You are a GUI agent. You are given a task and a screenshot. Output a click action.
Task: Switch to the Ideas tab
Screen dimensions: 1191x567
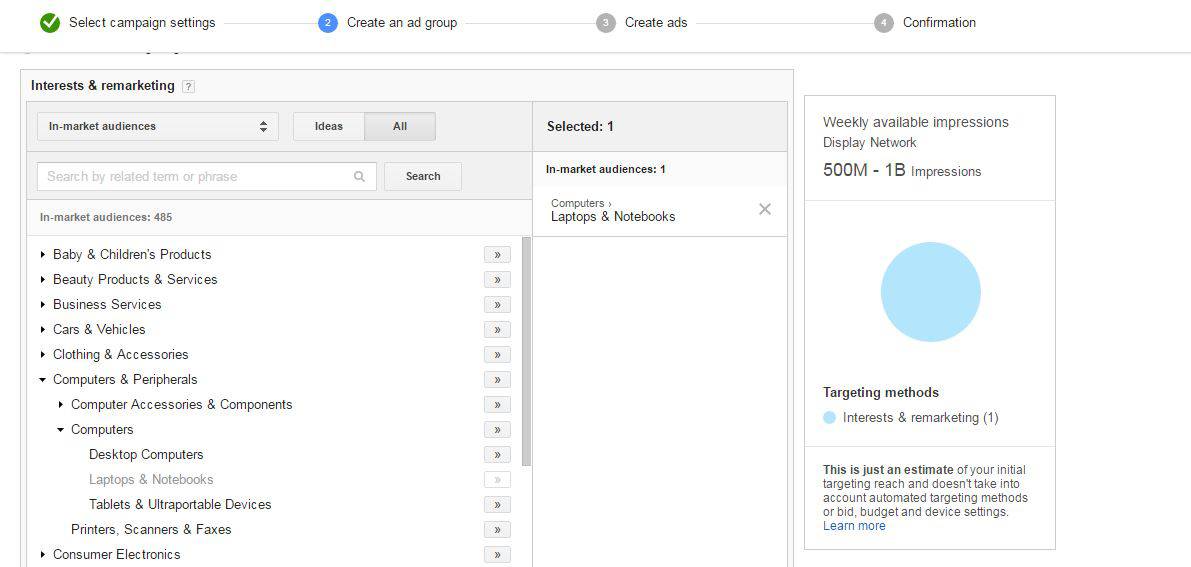click(x=329, y=126)
